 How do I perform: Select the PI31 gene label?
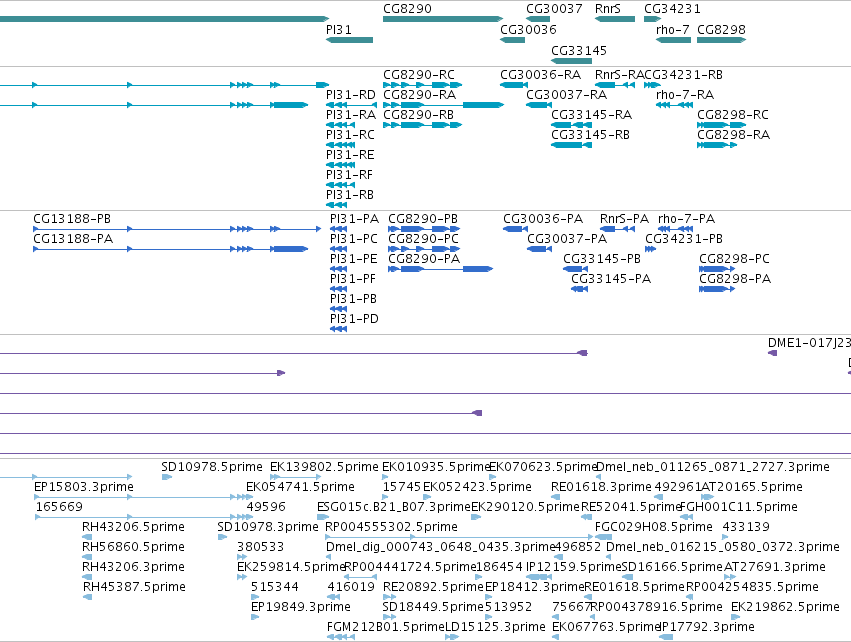click(x=339, y=30)
